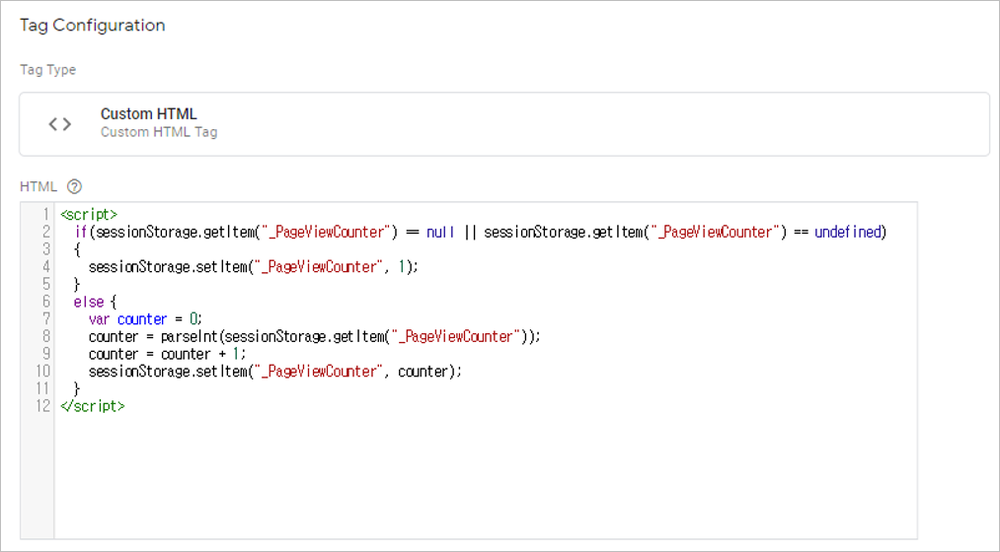
Task: Click the setItem counter call on line 10
Action: pos(275,371)
